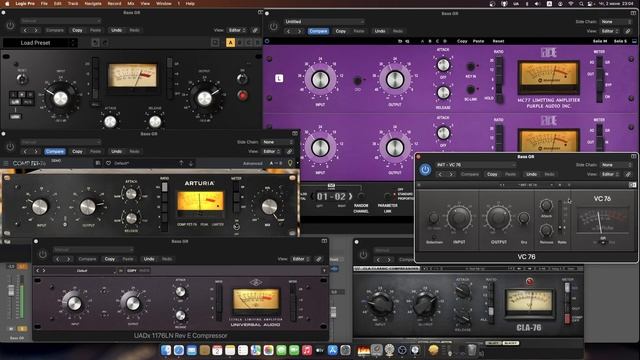Click magnifier icon left of A slot
Screen dimensions: 640x360
pos(216,42)
